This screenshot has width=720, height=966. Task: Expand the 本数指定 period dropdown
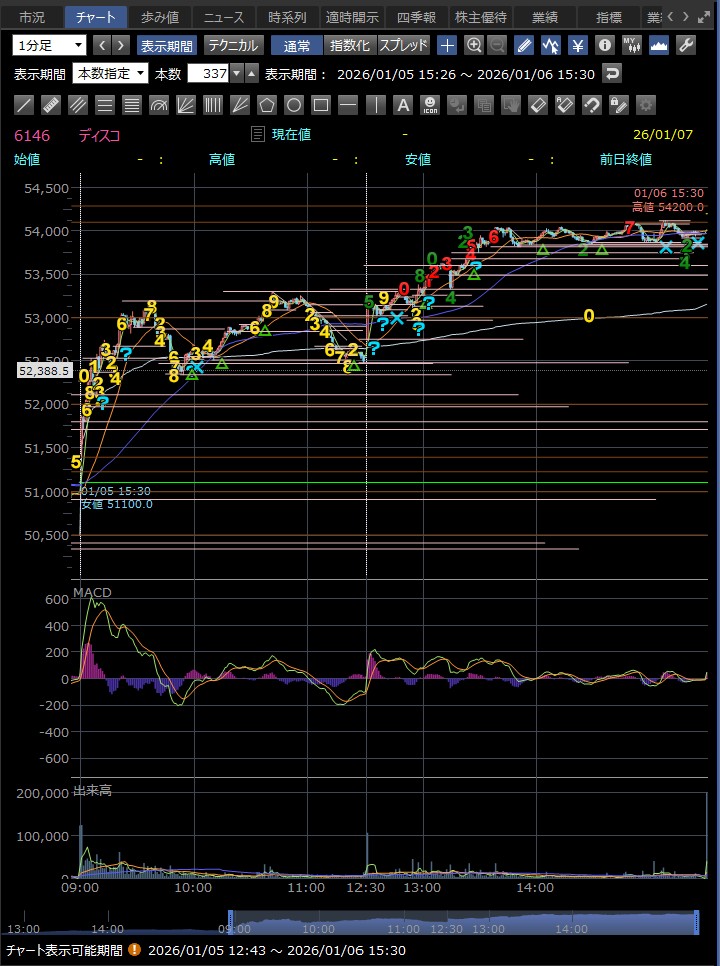tap(110, 73)
